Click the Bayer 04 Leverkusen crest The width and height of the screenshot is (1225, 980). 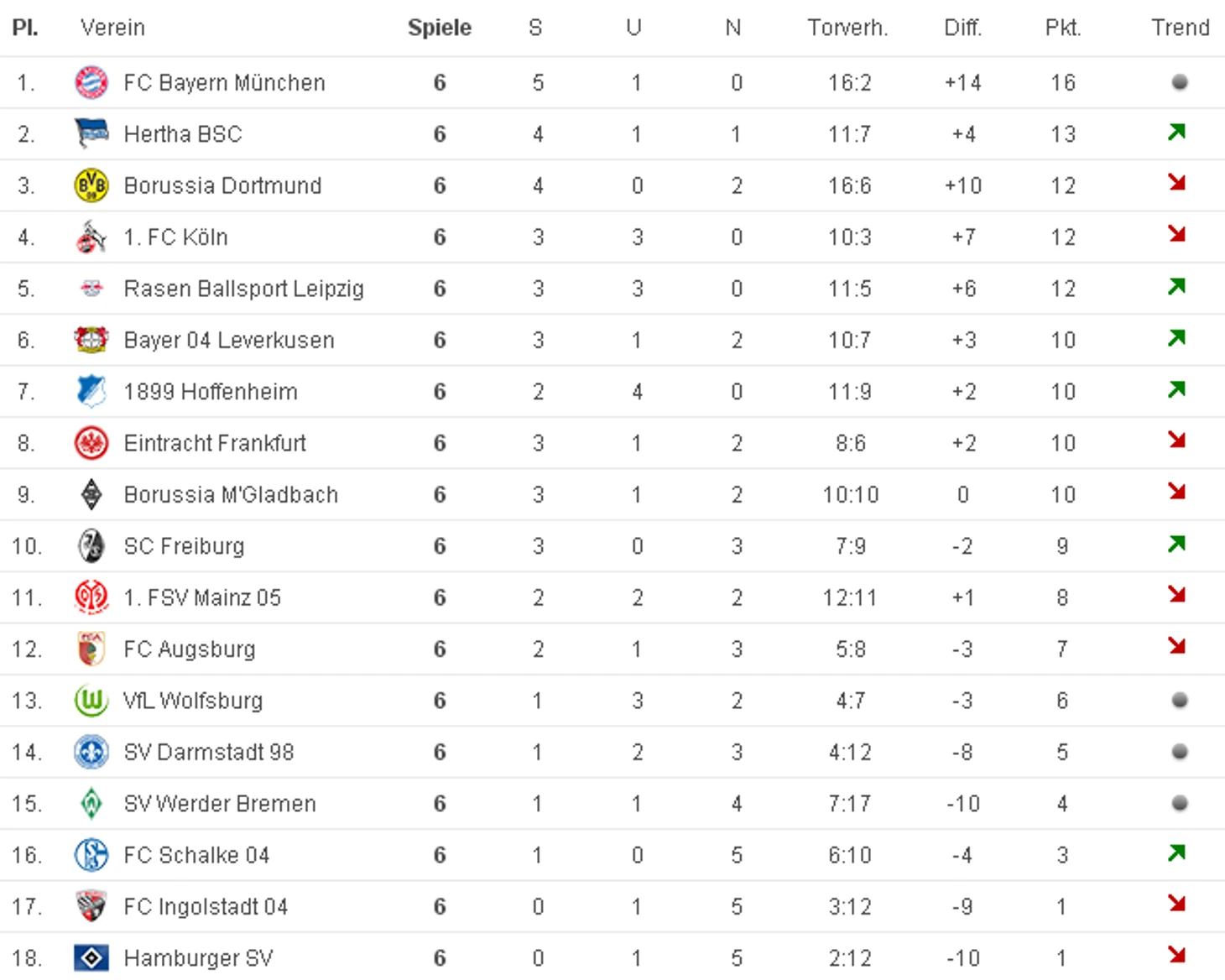(x=91, y=340)
